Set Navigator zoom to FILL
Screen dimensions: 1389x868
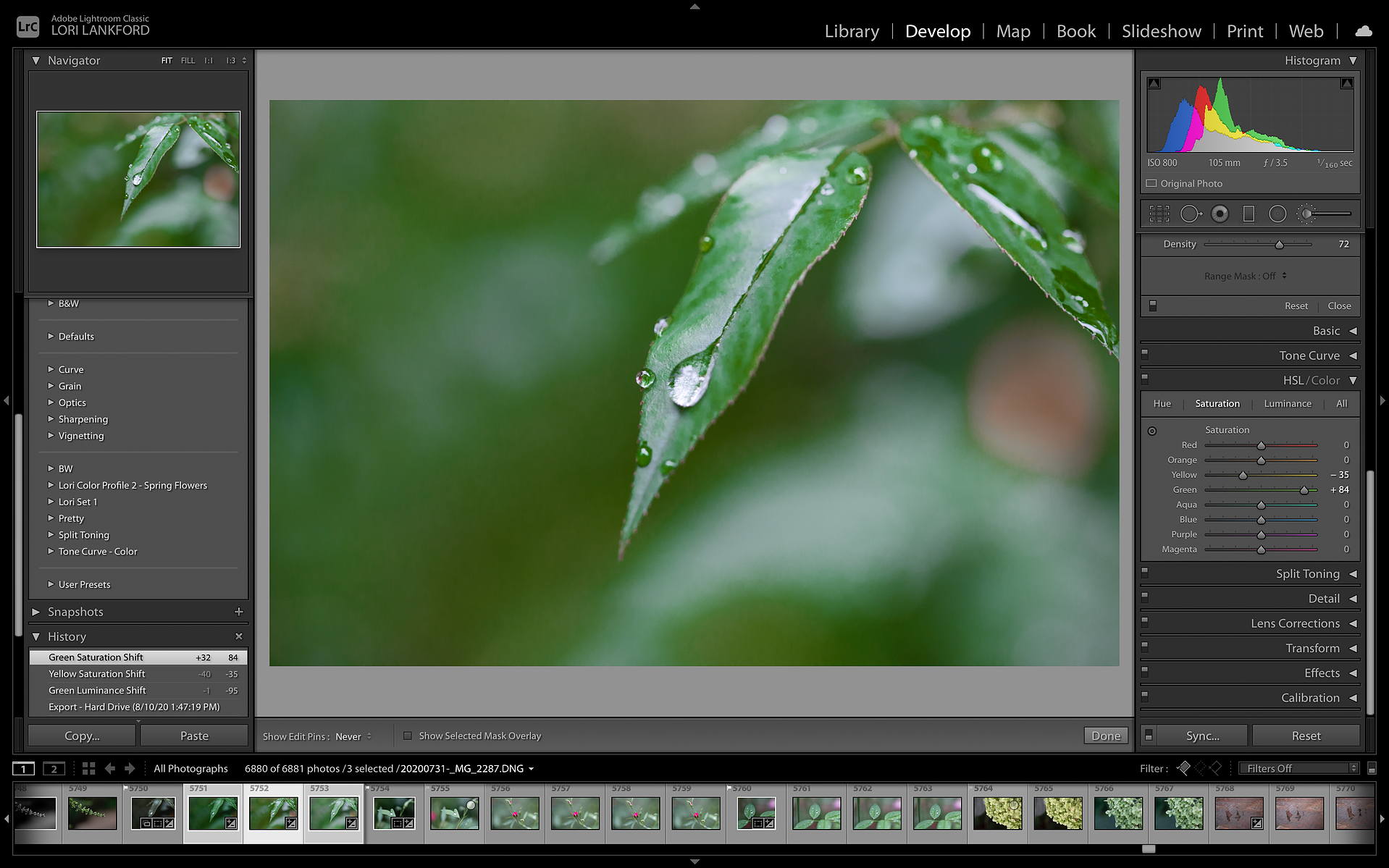click(x=188, y=61)
